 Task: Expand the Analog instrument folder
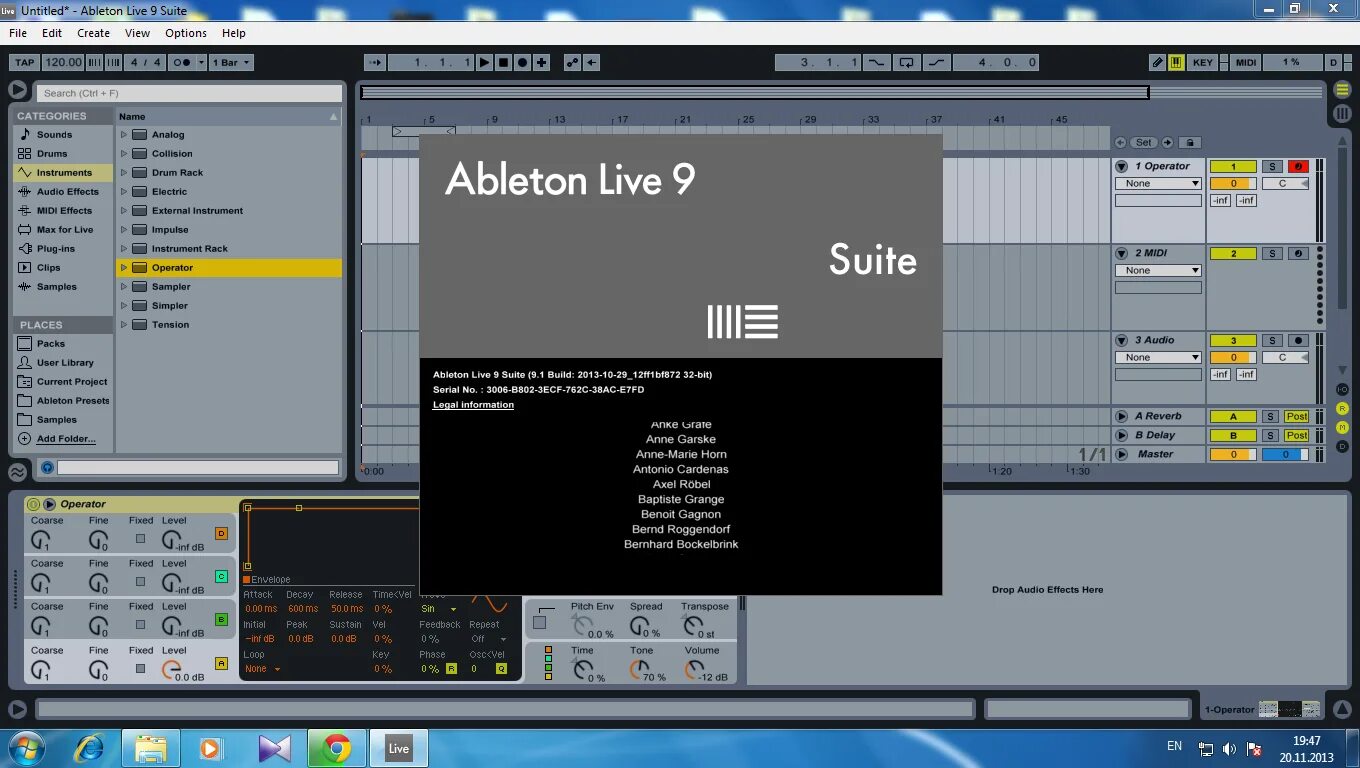click(124, 135)
